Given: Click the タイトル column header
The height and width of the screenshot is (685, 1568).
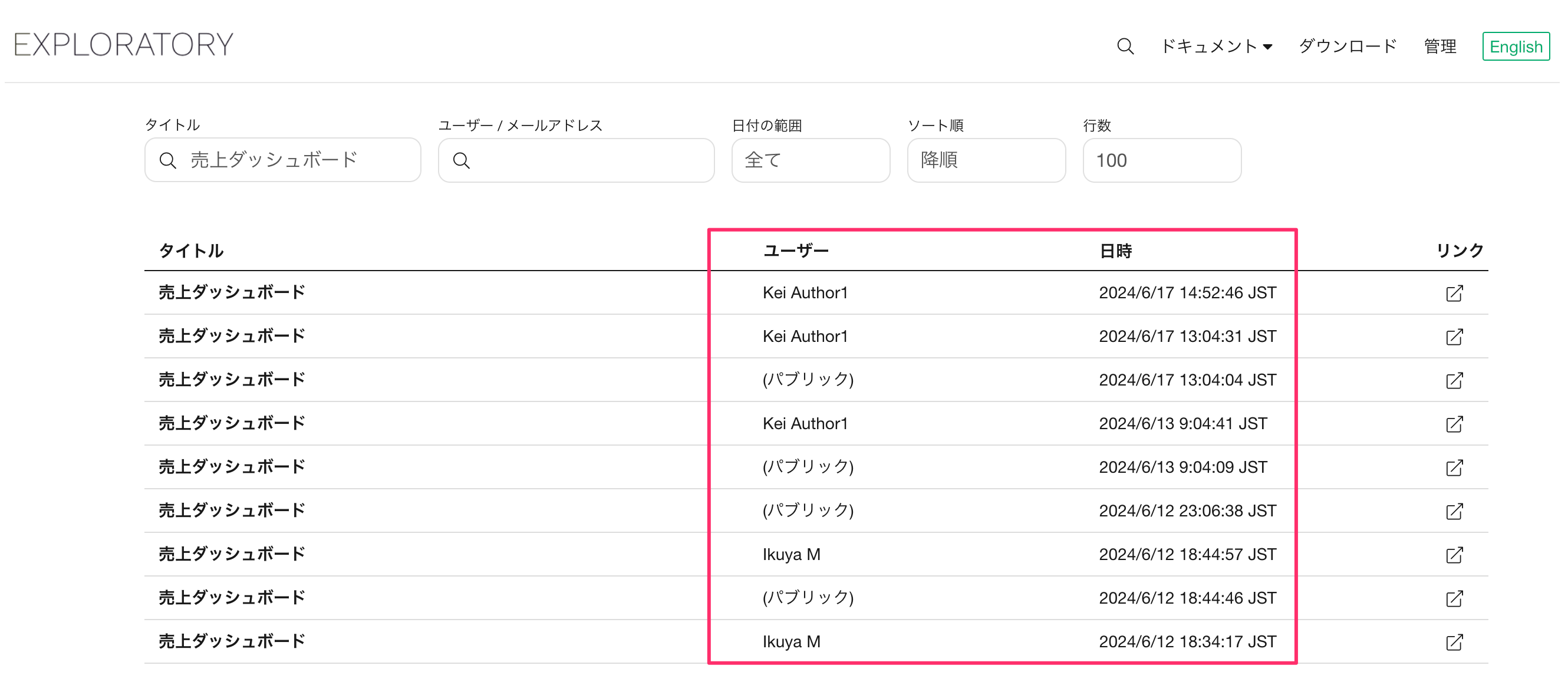Looking at the screenshot, I should point(191,251).
